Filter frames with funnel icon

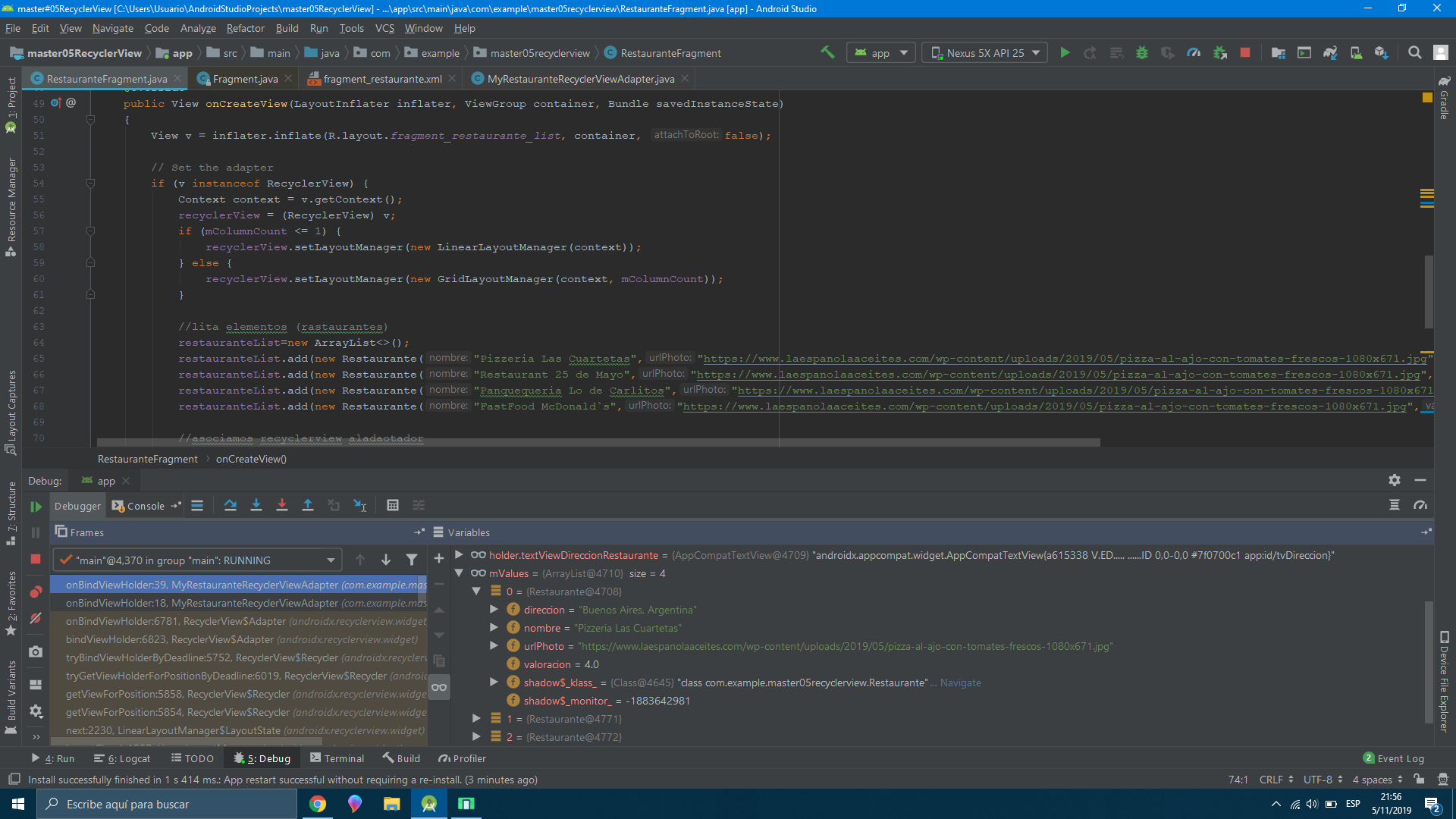412,560
